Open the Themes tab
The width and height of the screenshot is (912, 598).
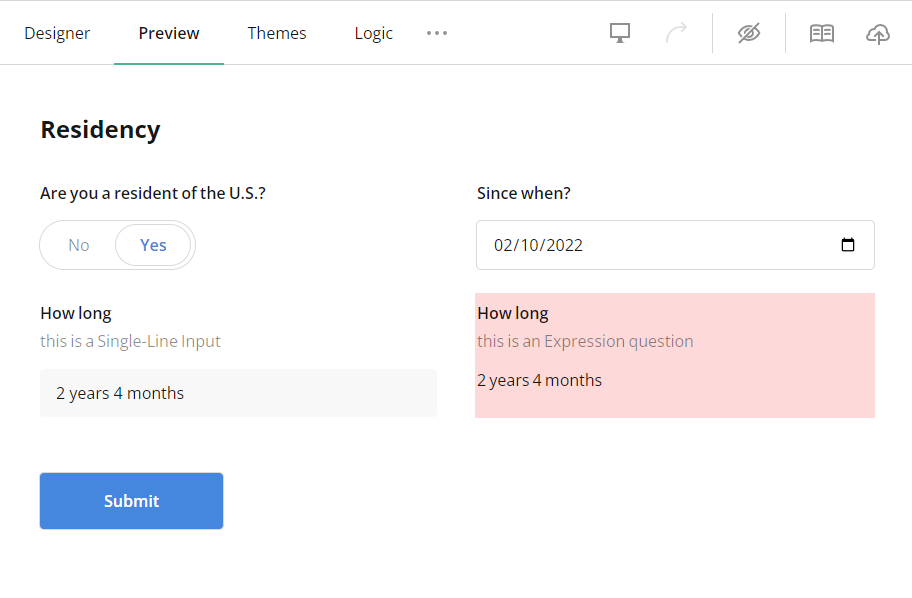(x=276, y=32)
